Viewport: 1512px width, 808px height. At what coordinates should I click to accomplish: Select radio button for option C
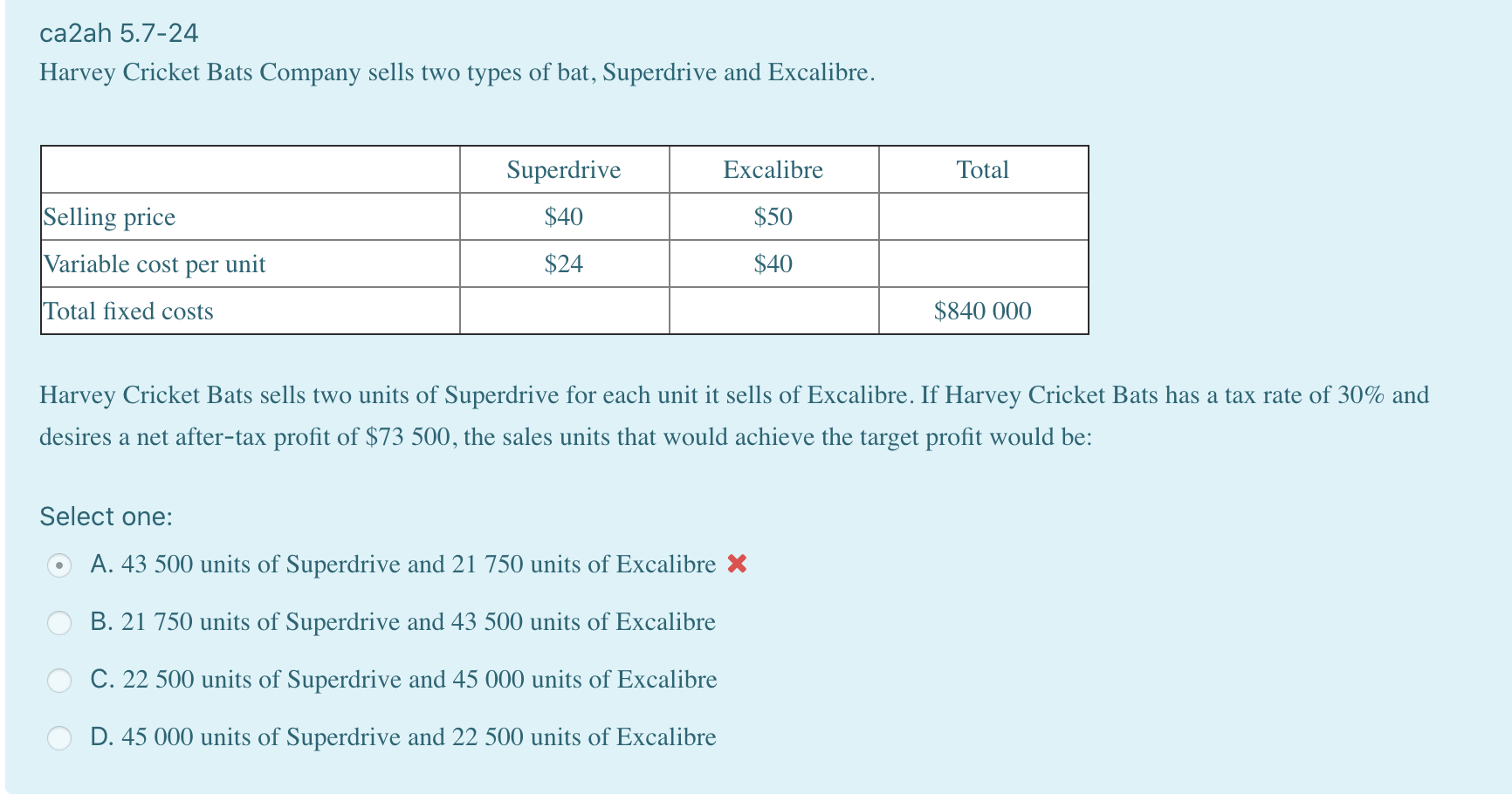59,681
